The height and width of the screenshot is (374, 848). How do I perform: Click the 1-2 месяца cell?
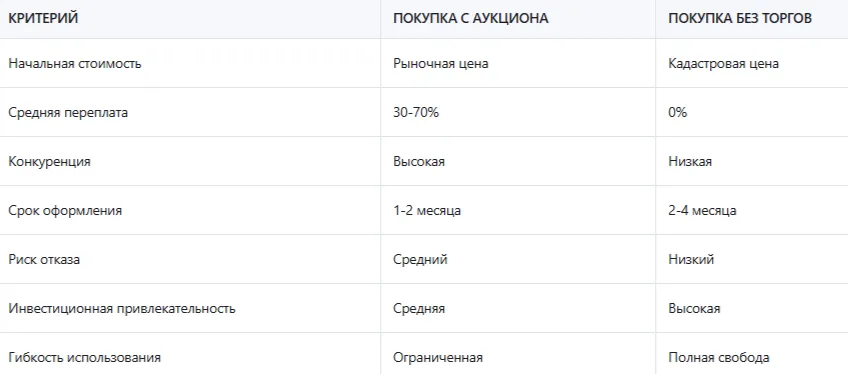tap(427, 211)
